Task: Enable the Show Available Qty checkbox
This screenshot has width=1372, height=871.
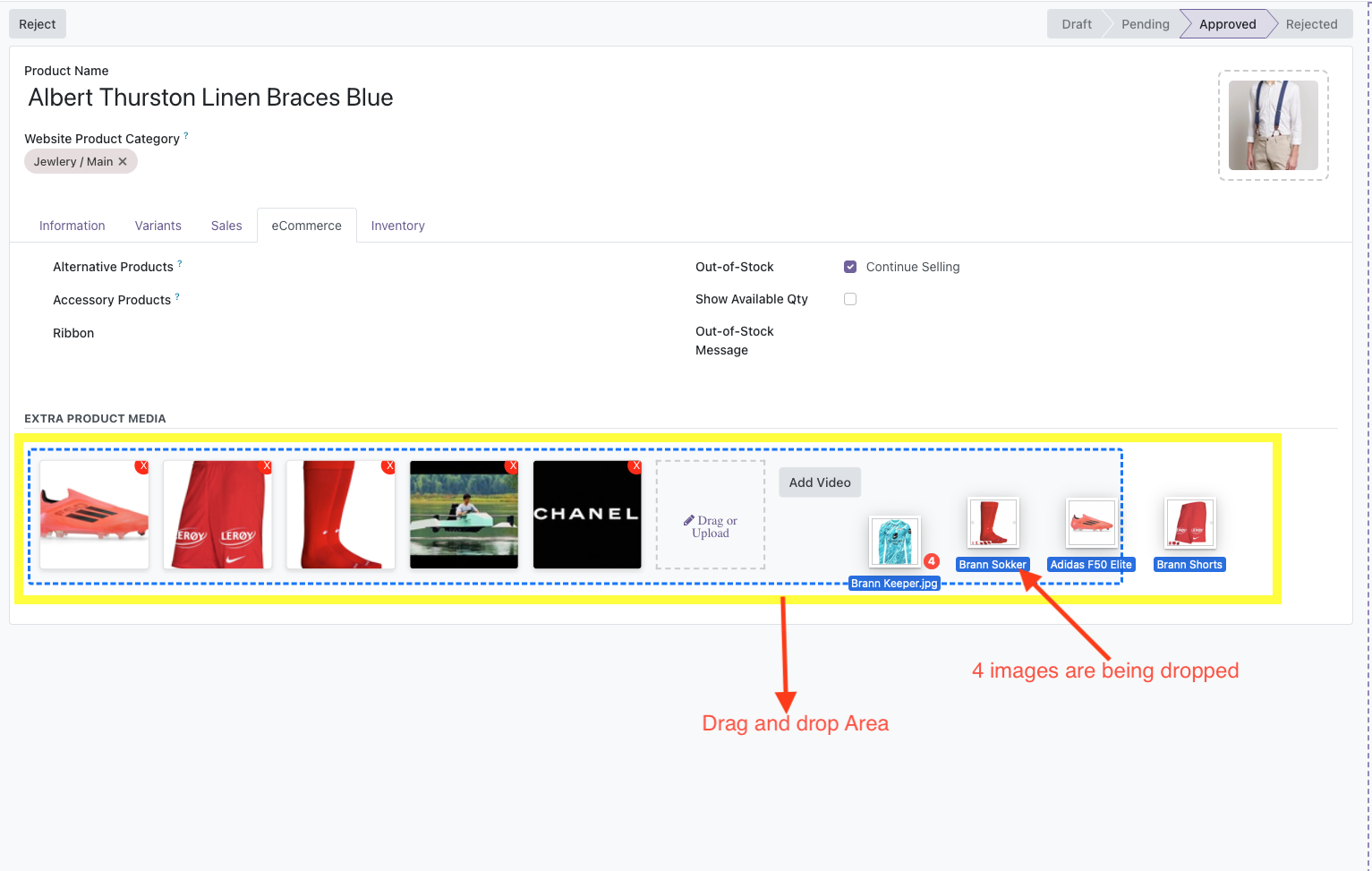Action: pyautogui.click(x=850, y=299)
